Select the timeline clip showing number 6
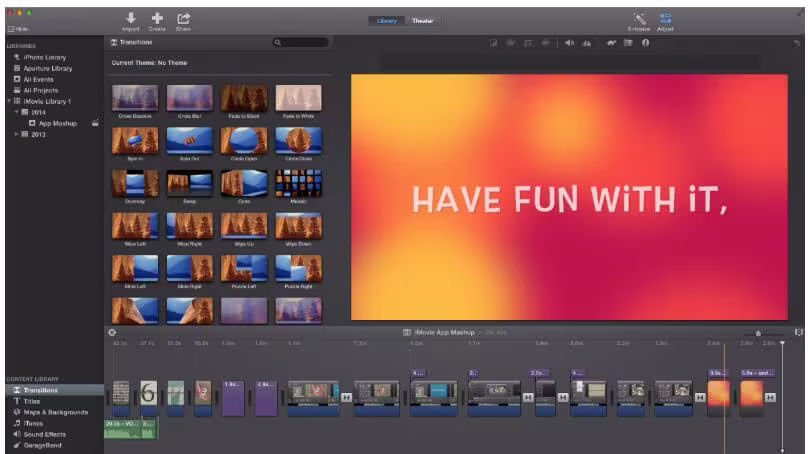 point(148,398)
